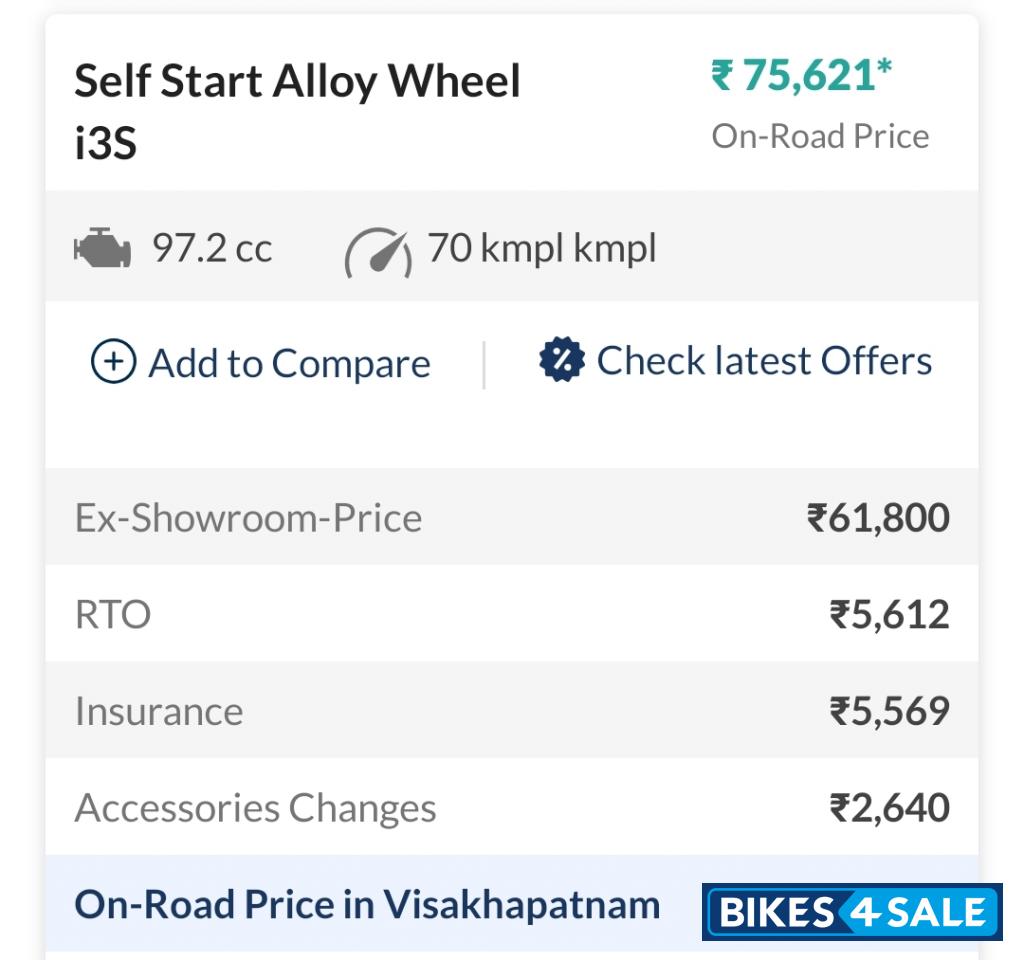This screenshot has width=1024, height=960.
Task: Click the 97.2 cc engine spec text
Action: click(211, 248)
